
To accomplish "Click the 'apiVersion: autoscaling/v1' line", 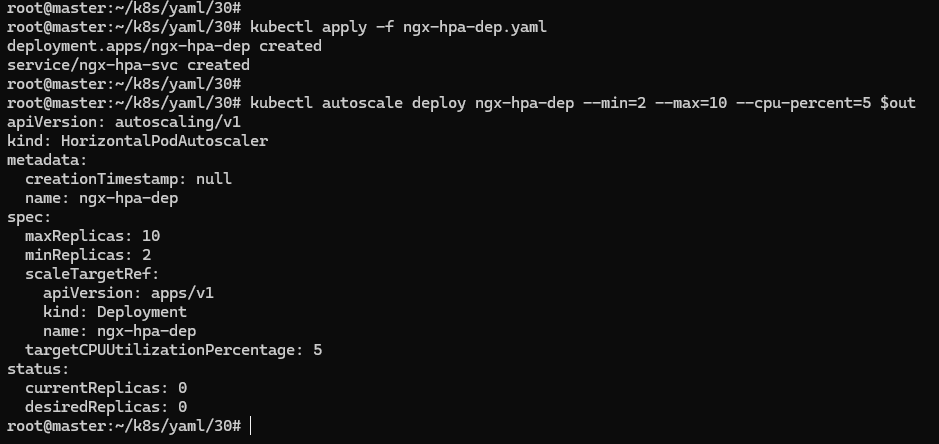I will pos(124,122).
